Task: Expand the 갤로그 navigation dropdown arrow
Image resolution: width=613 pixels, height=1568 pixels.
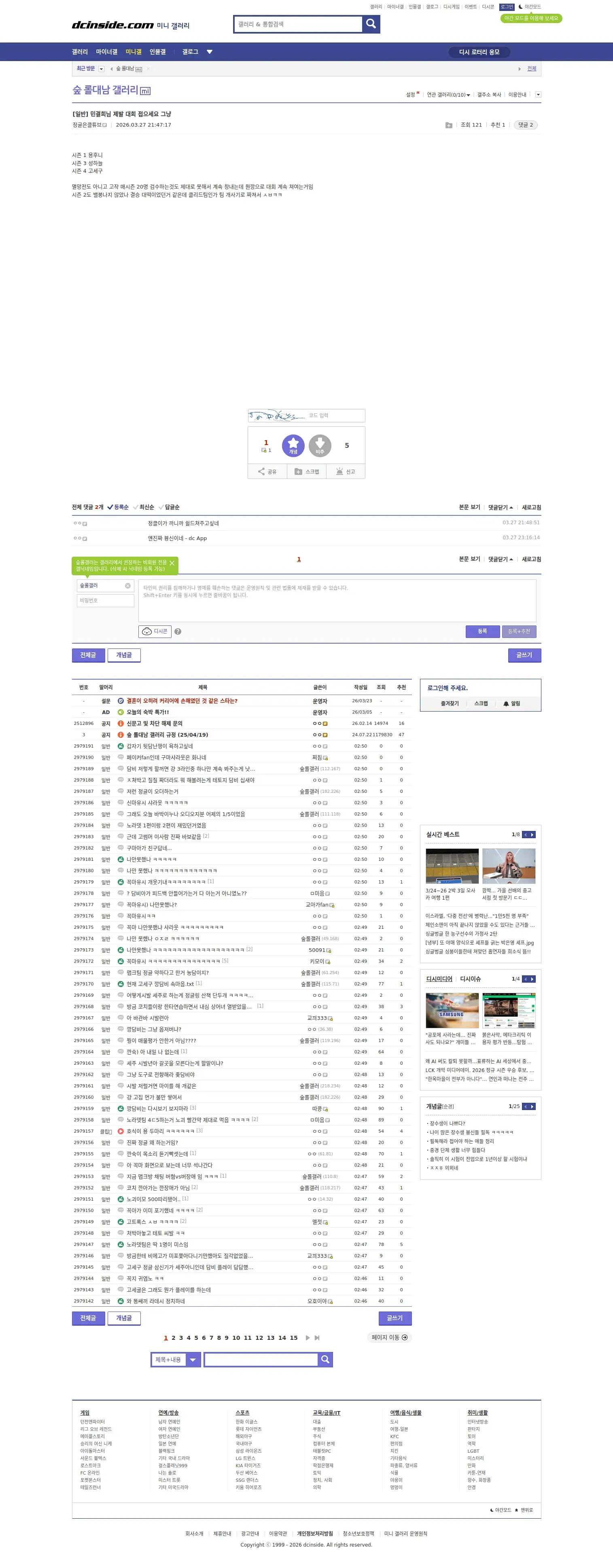Action: pos(210,52)
